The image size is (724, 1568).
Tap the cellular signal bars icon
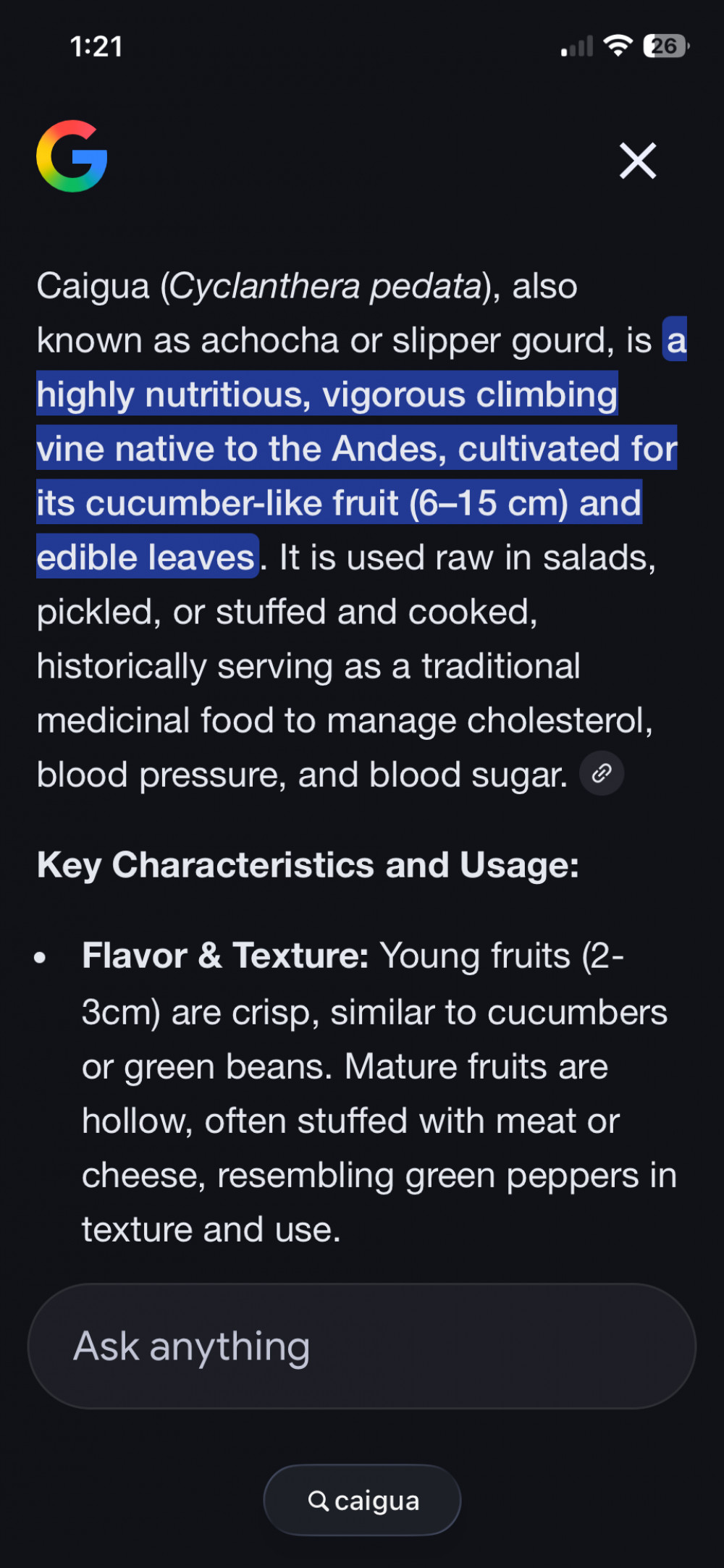click(x=577, y=46)
